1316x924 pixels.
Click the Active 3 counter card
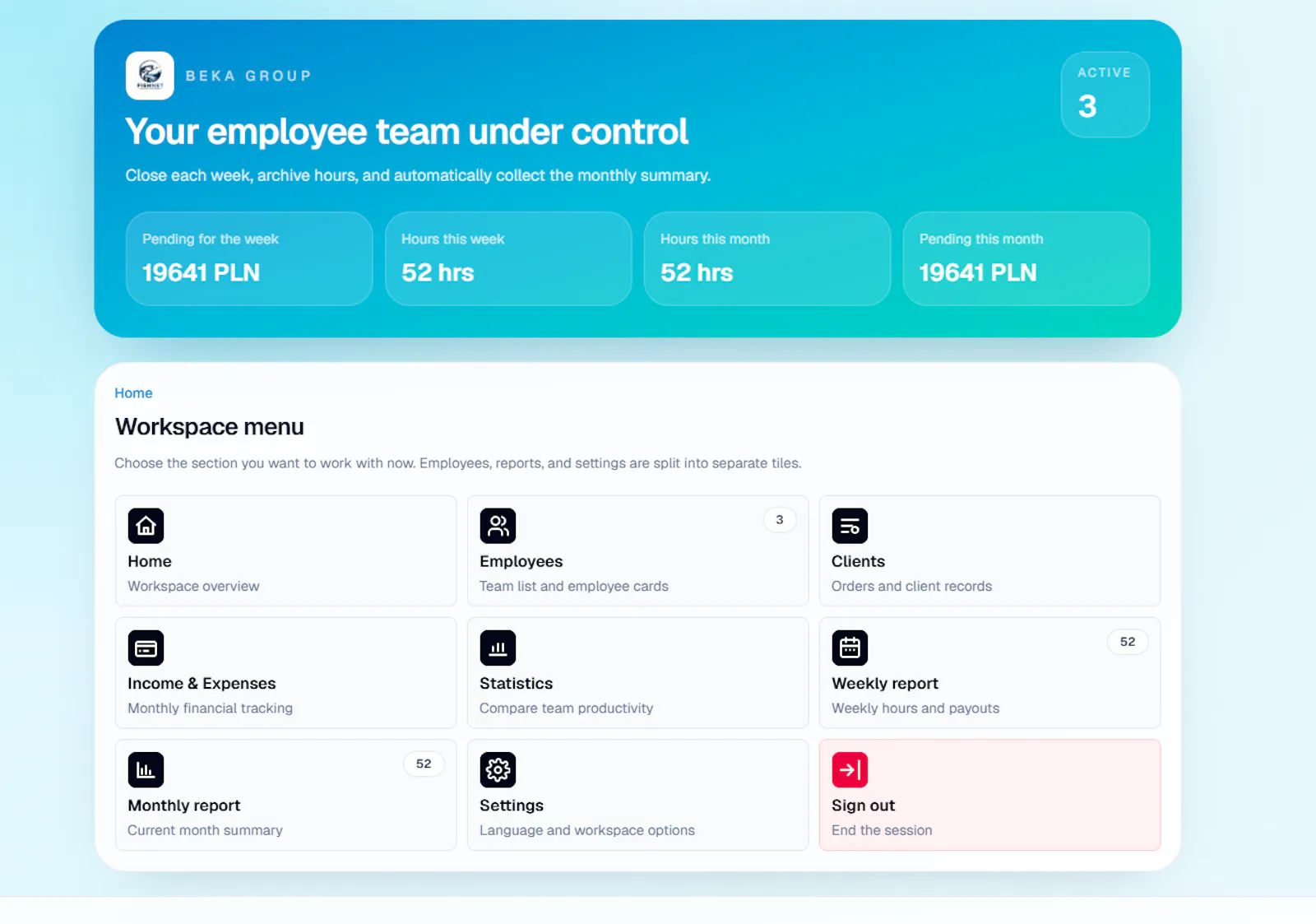coord(1105,95)
